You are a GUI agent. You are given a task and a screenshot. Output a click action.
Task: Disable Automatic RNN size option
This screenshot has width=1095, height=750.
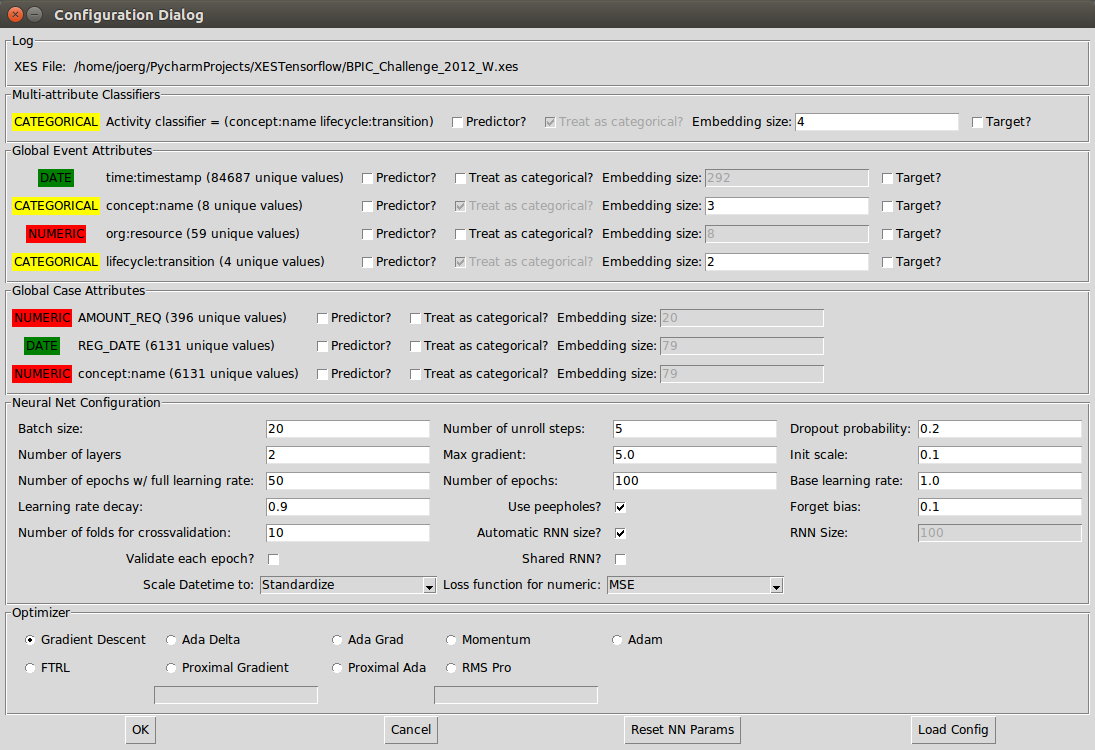coord(621,533)
